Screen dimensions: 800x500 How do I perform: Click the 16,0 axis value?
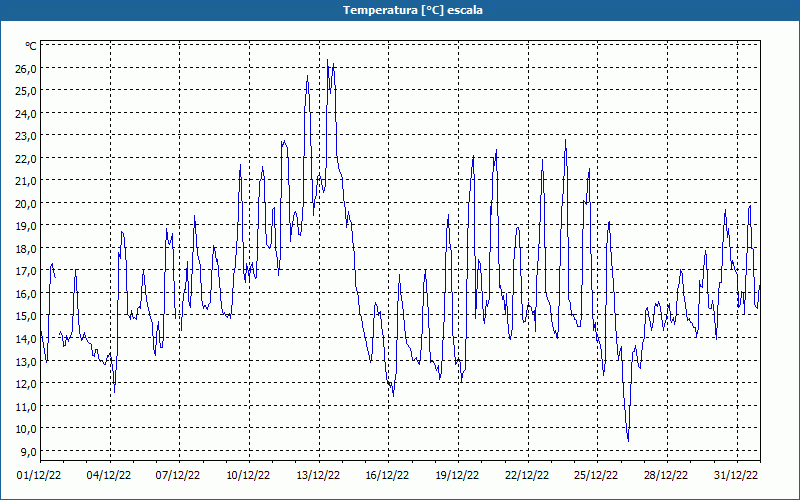tap(26, 293)
